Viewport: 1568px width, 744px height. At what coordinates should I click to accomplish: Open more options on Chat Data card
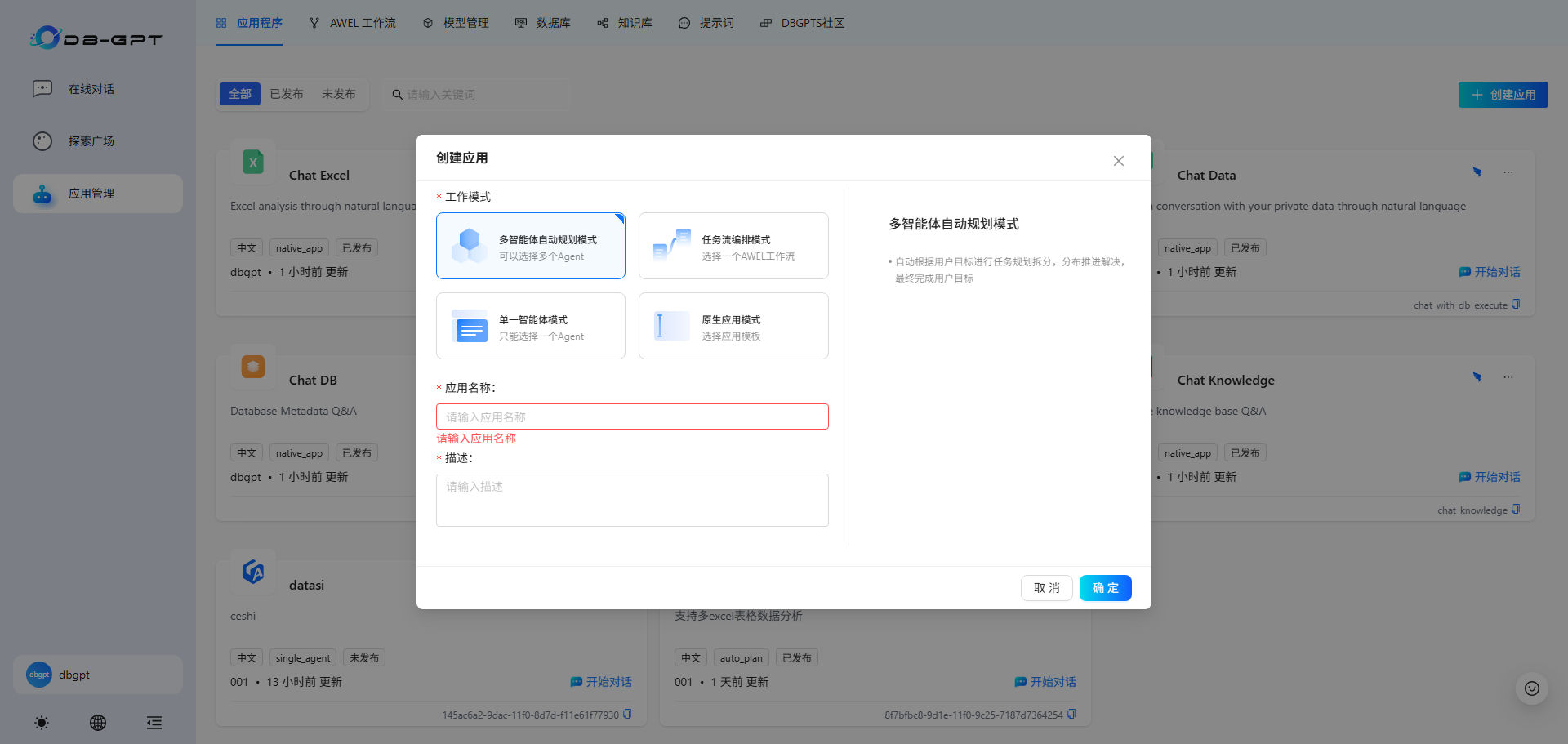[1508, 172]
